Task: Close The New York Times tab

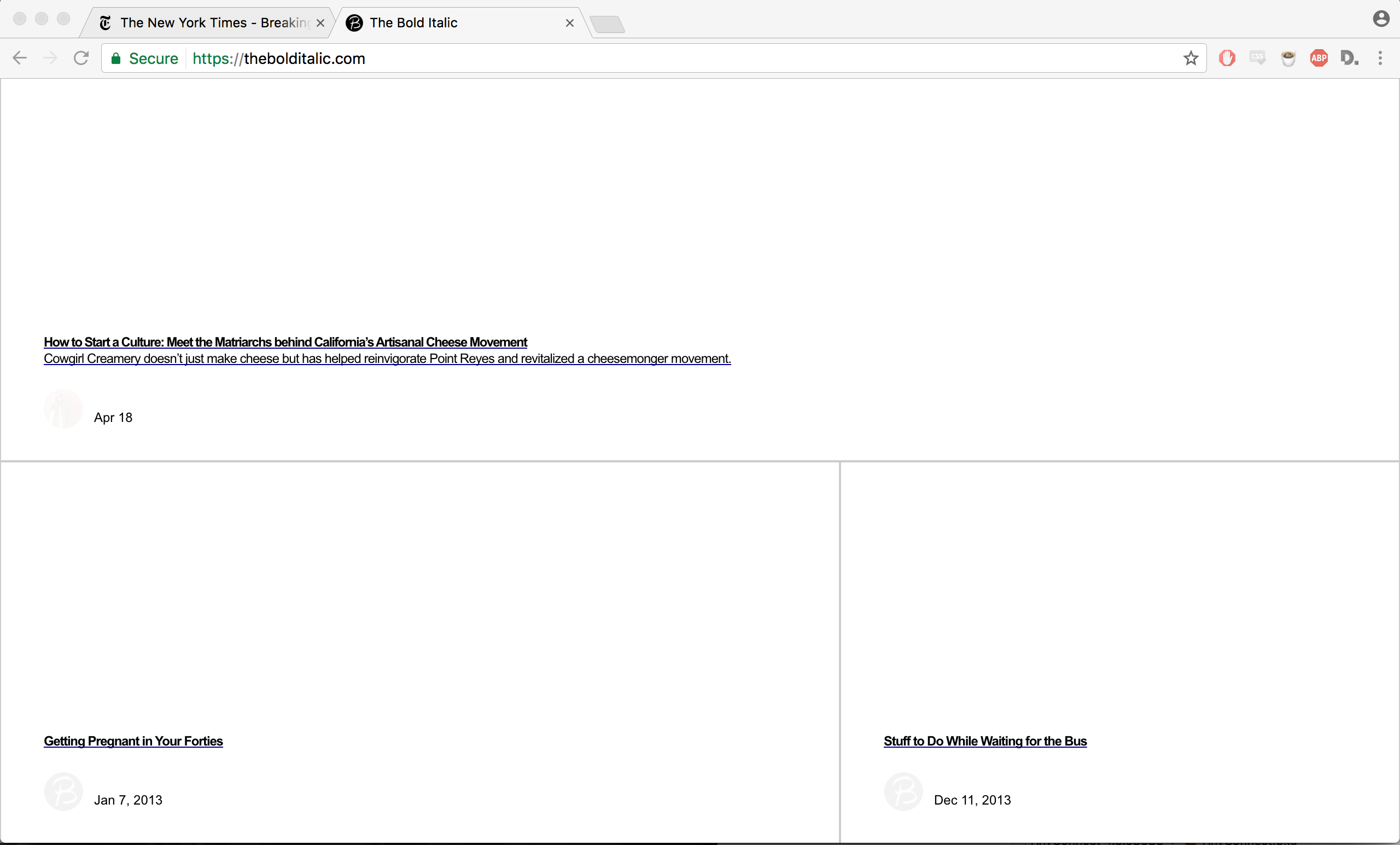Action: tap(320, 24)
